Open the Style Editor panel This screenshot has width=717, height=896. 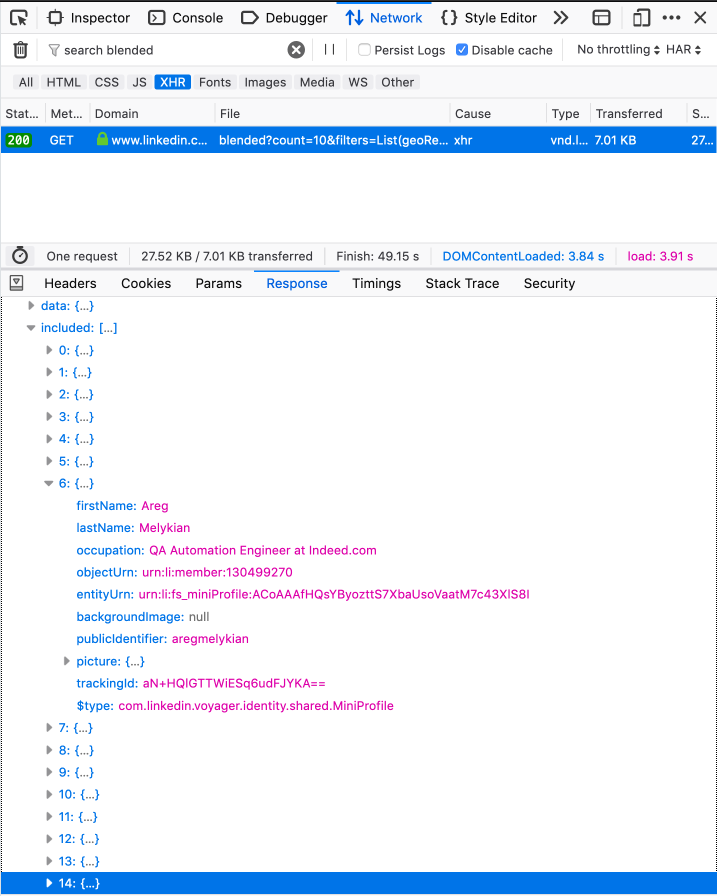tap(489, 18)
